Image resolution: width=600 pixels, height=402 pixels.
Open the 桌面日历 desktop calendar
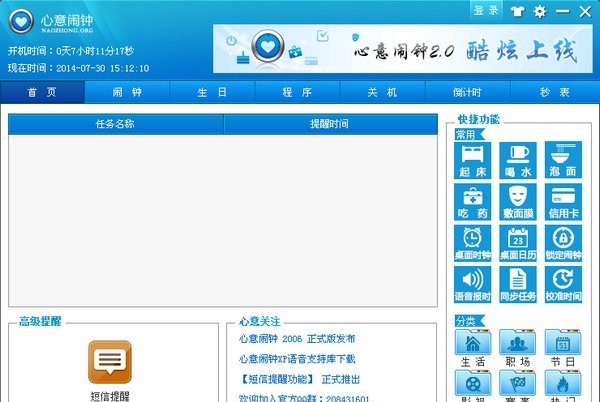(518, 243)
